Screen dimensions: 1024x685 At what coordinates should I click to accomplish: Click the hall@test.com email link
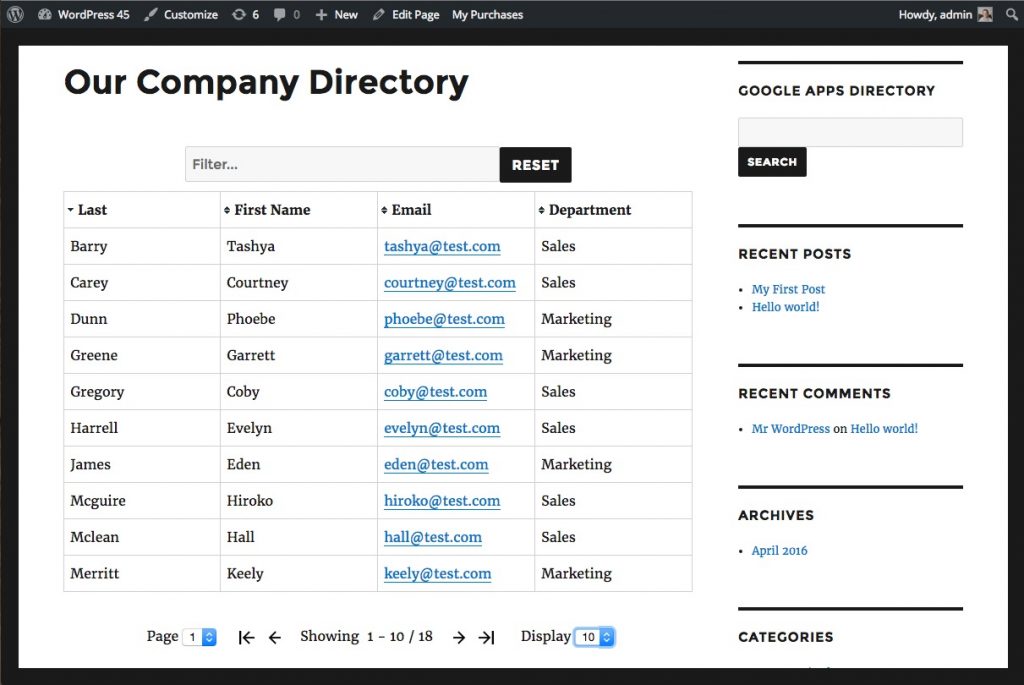[433, 537]
